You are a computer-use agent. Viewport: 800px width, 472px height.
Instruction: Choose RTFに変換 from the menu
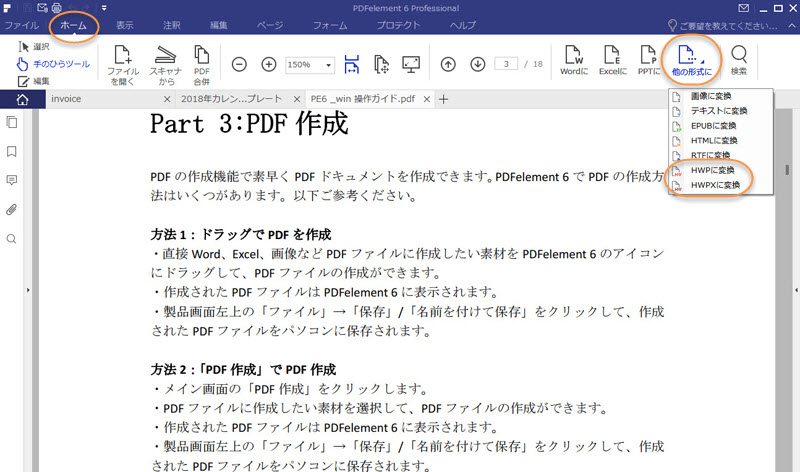(x=721, y=155)
